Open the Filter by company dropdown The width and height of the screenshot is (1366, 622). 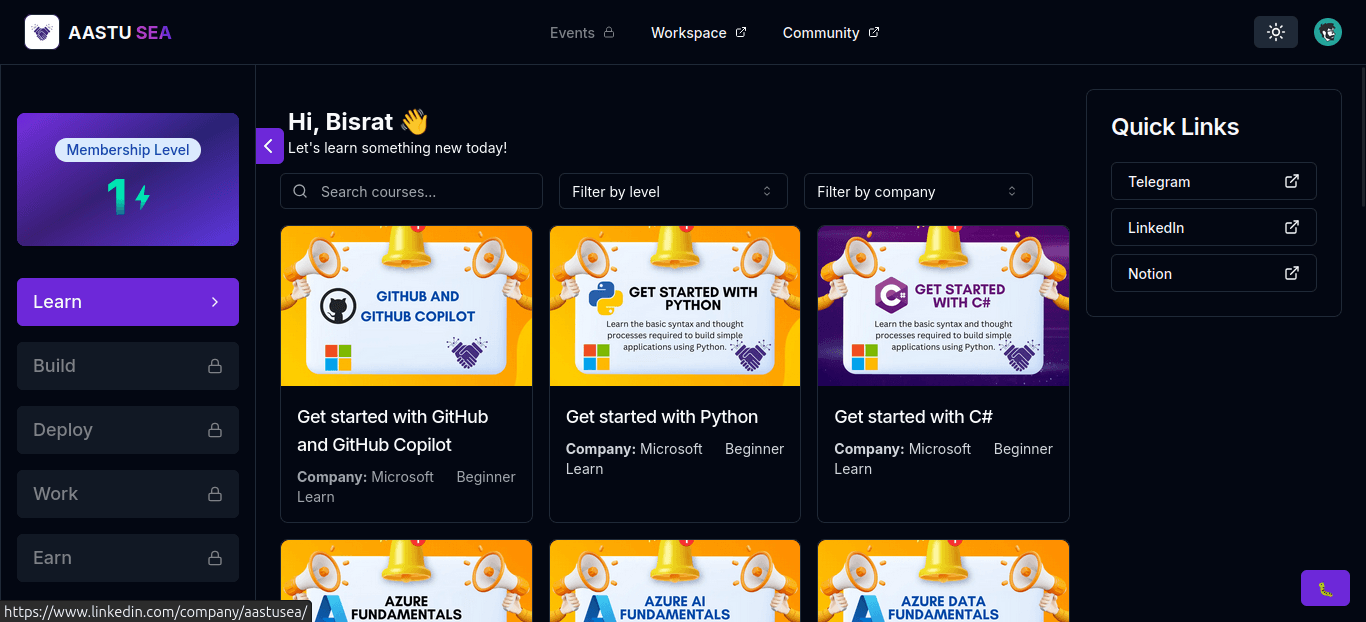click(918, 191)
